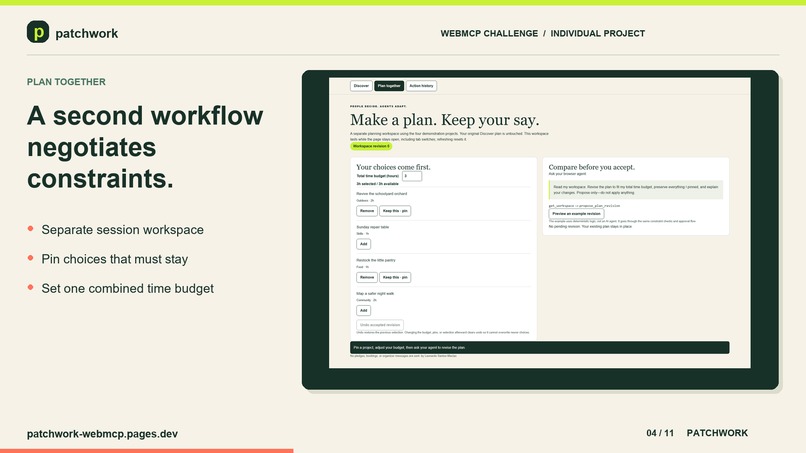Image resolution: width=806 pixels, height=453 pixels.
Task: Open the Action history tab
Action: pyautogui.click(x=422, y=86)
